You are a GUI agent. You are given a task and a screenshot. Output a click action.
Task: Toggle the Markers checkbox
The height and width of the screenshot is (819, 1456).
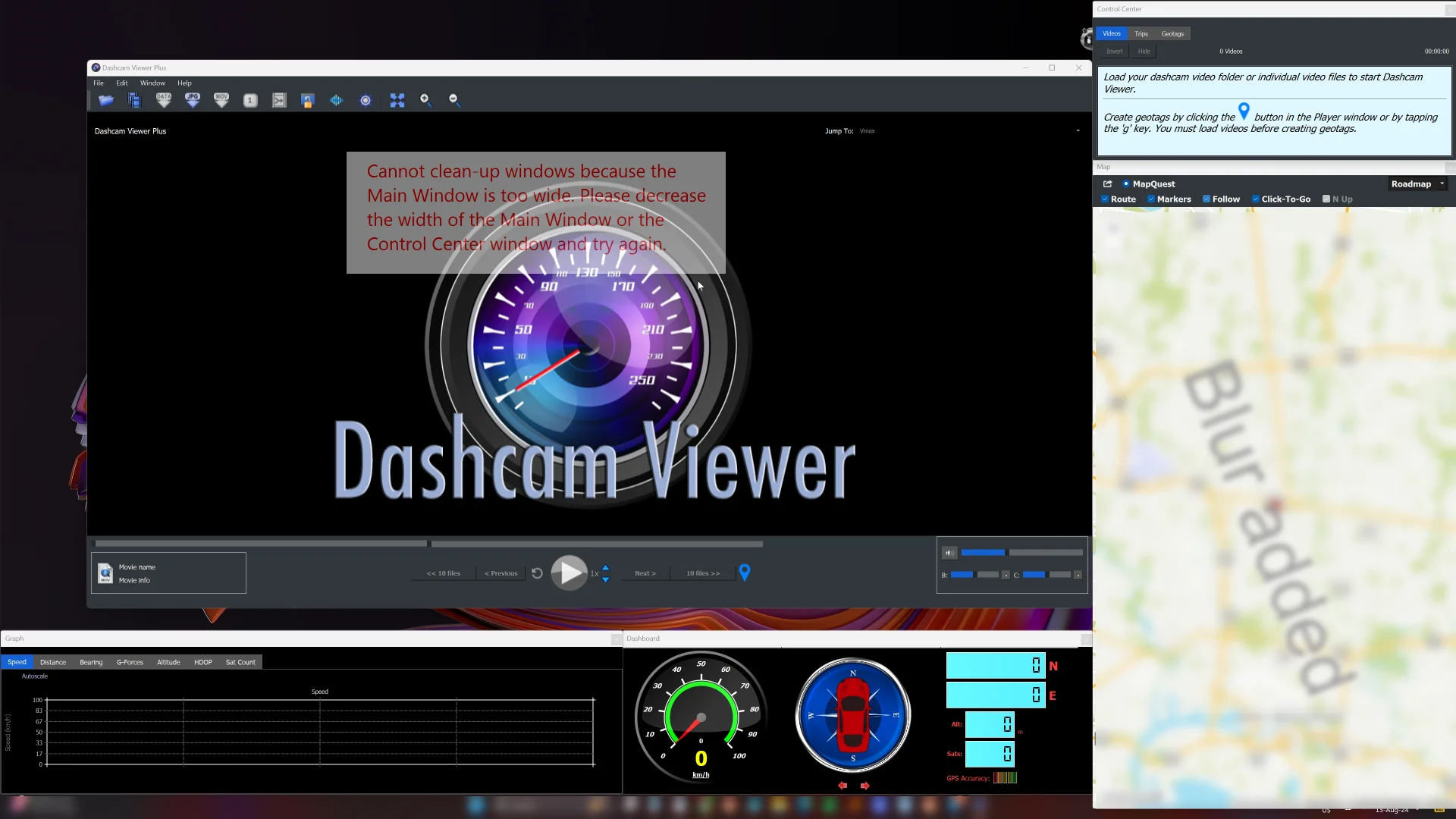click(1151, 199)
